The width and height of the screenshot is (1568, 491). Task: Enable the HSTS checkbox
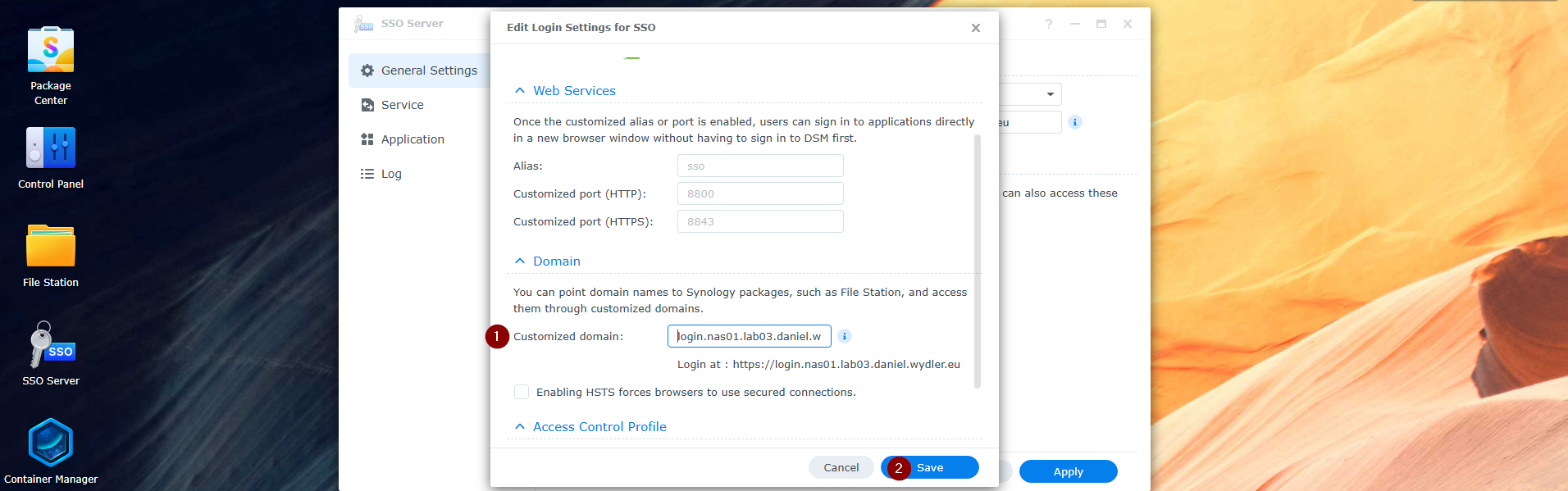[522, 392]
